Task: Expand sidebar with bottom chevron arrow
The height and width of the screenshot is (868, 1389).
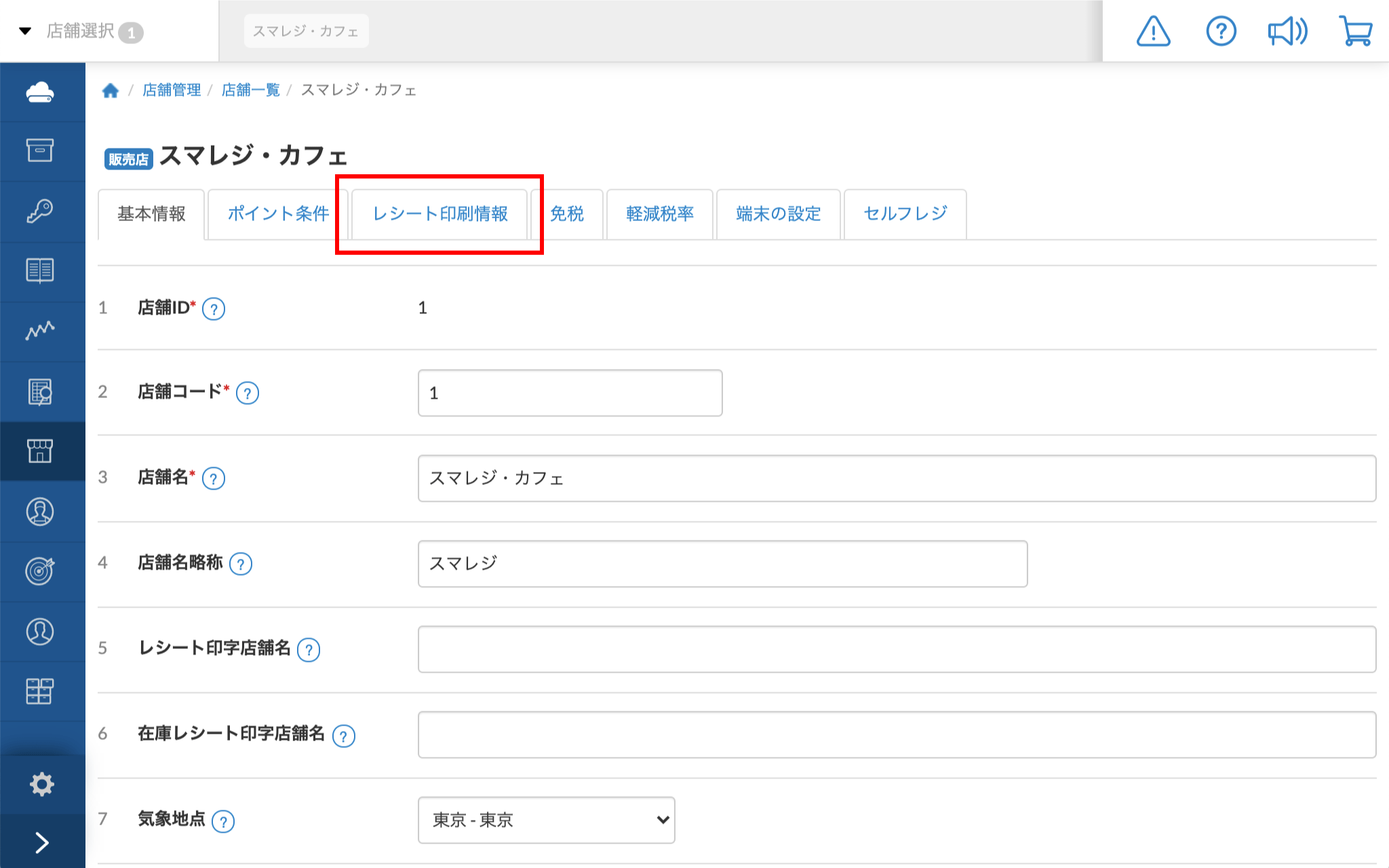Action: [41, 842]
